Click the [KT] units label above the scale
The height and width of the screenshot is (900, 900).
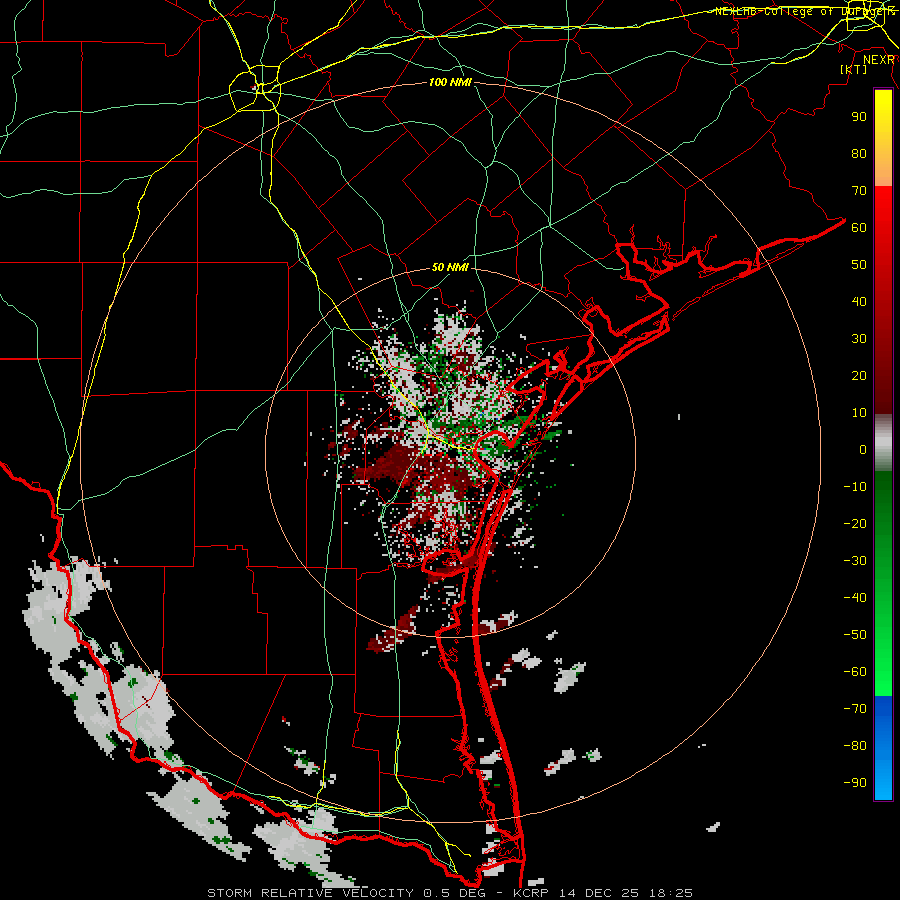click(x=853, y=69)
